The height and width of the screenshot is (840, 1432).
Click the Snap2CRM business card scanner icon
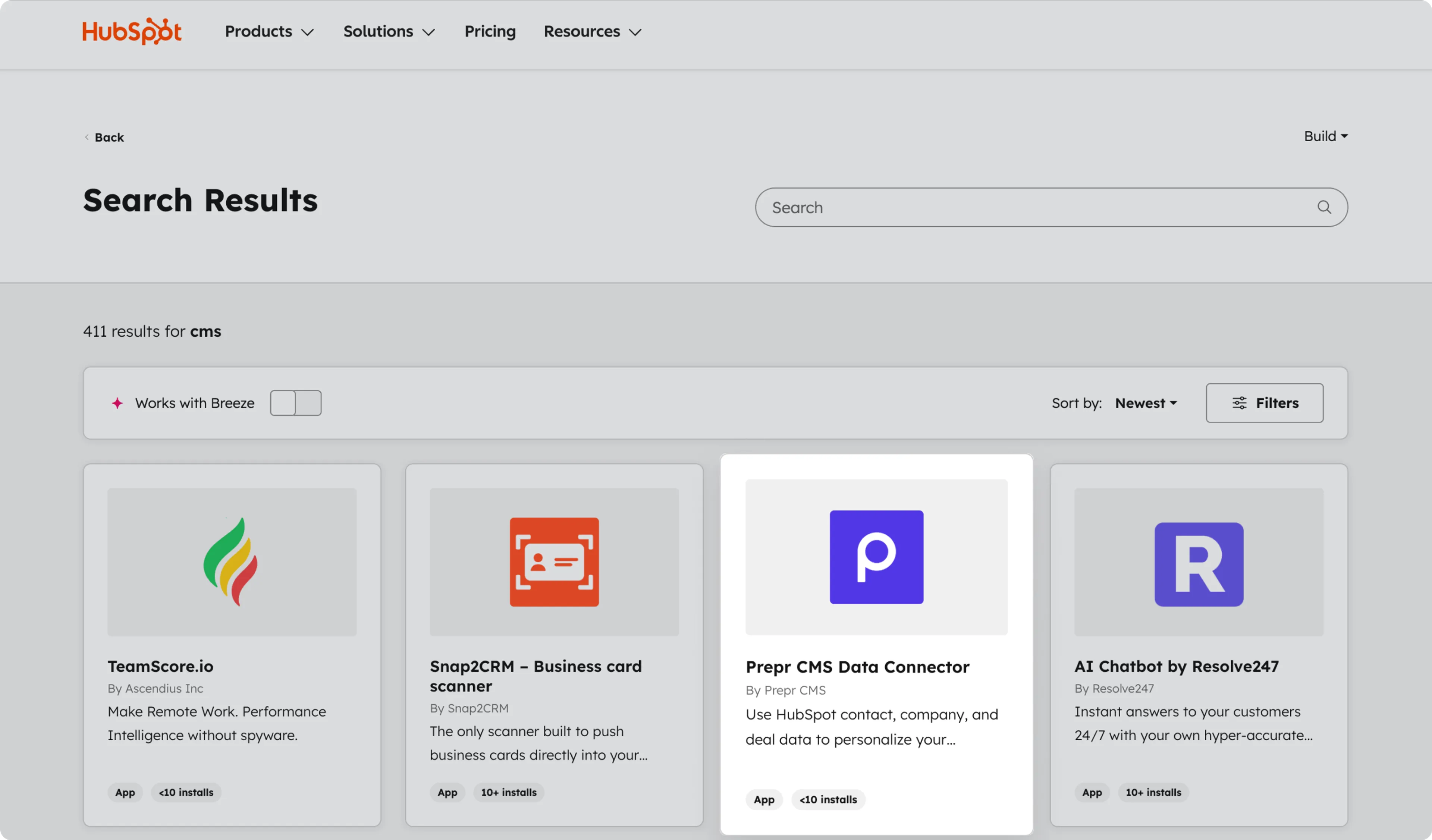tap(554, 562)
